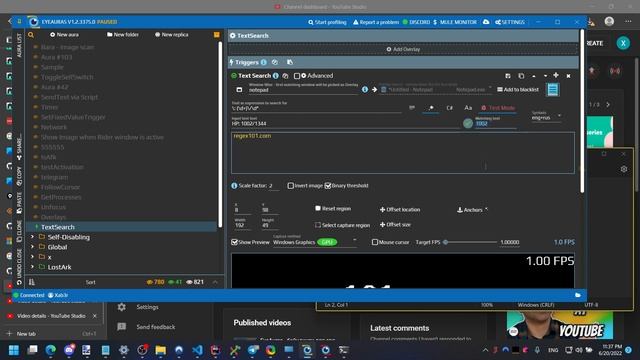Click Reset region button
Viewport: 640px width, 360px height.
(x=333, y=209)
